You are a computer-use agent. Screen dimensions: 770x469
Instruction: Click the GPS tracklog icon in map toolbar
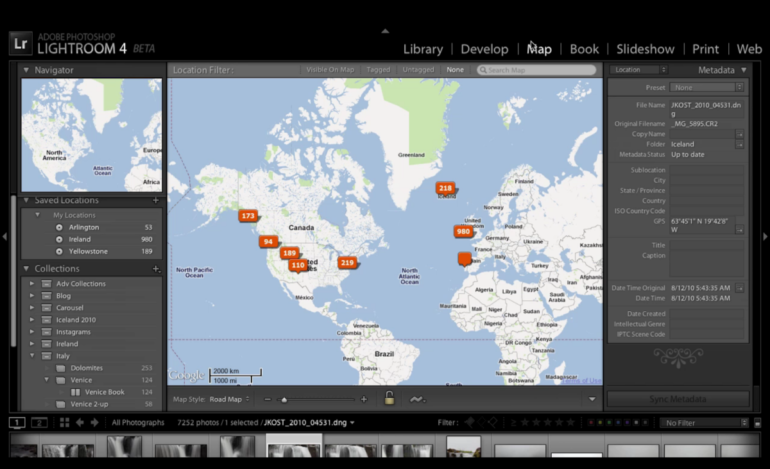(416, 399)
